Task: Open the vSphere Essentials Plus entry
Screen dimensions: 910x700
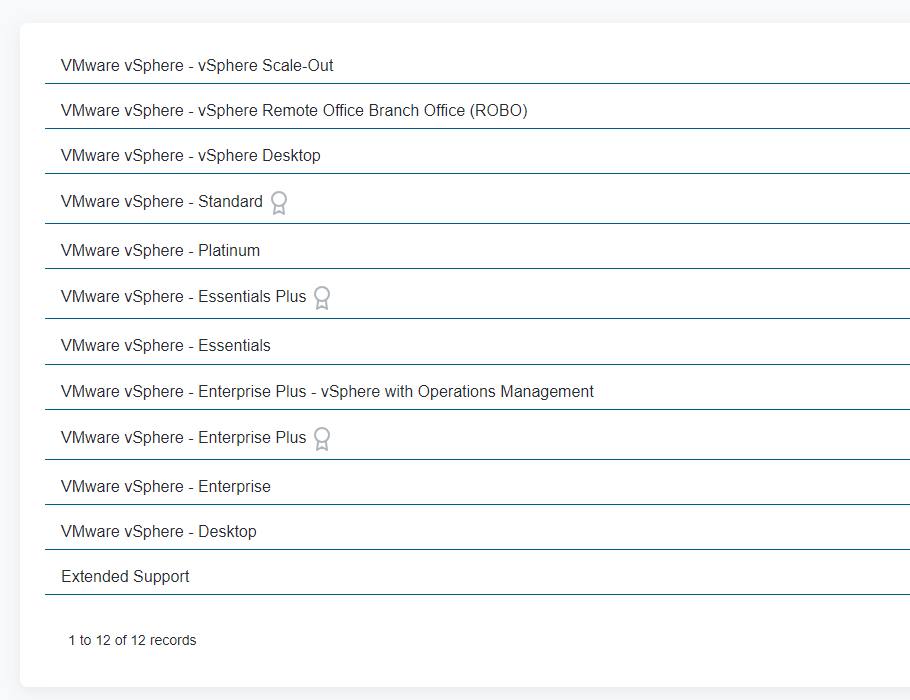Action: point(185,296)
